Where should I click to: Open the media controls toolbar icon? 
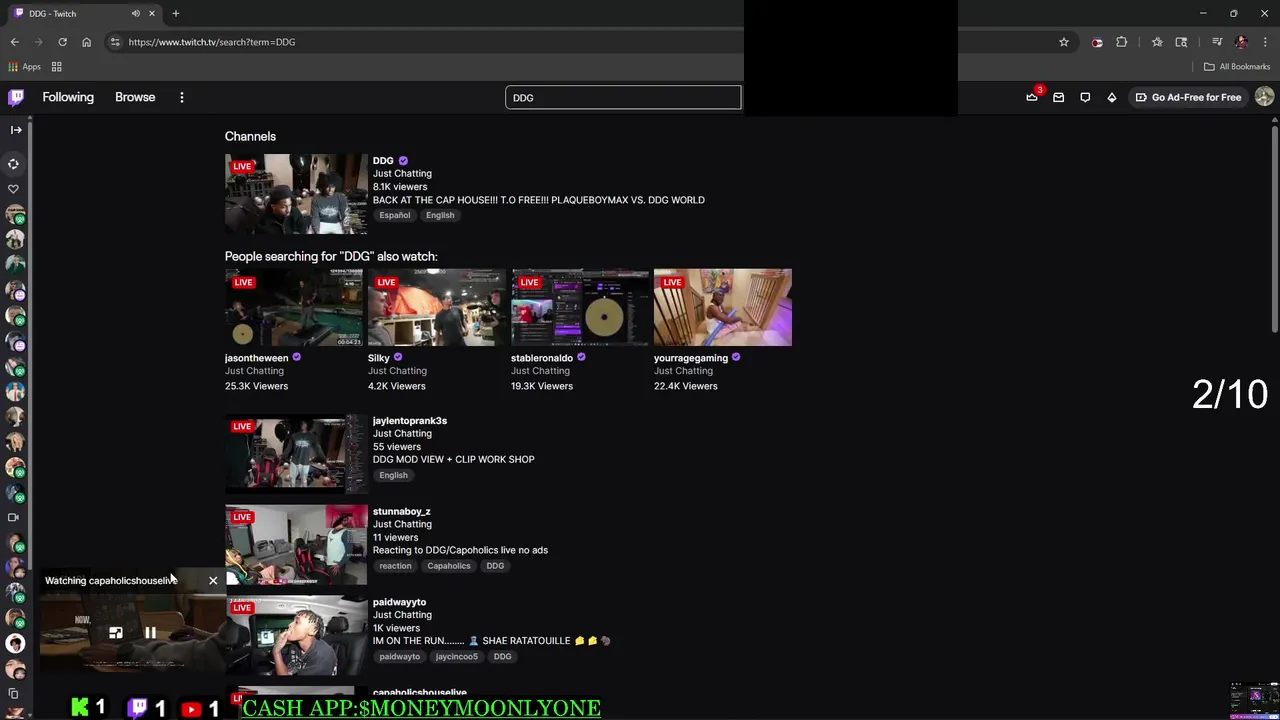(x=1217, y=42)
